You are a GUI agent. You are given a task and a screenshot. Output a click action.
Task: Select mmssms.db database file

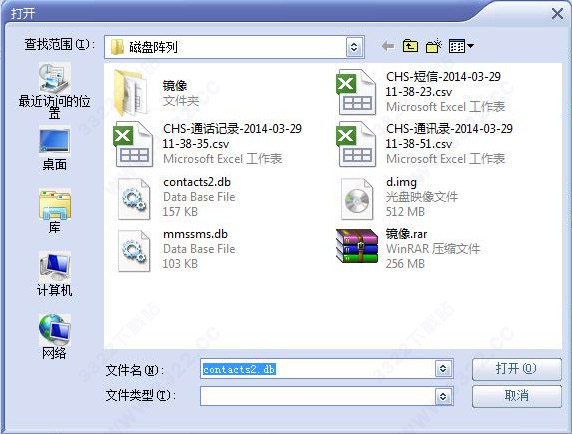175,249
